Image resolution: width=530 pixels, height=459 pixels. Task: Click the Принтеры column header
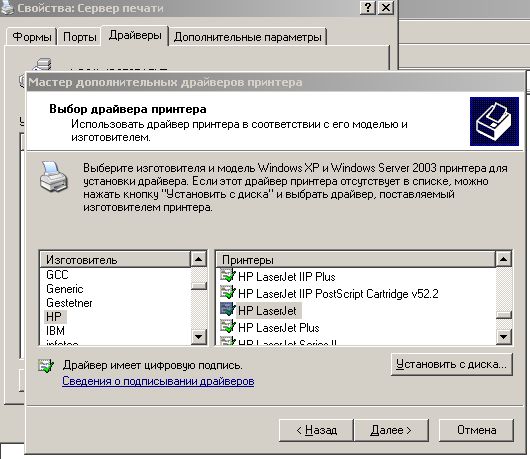356,260
